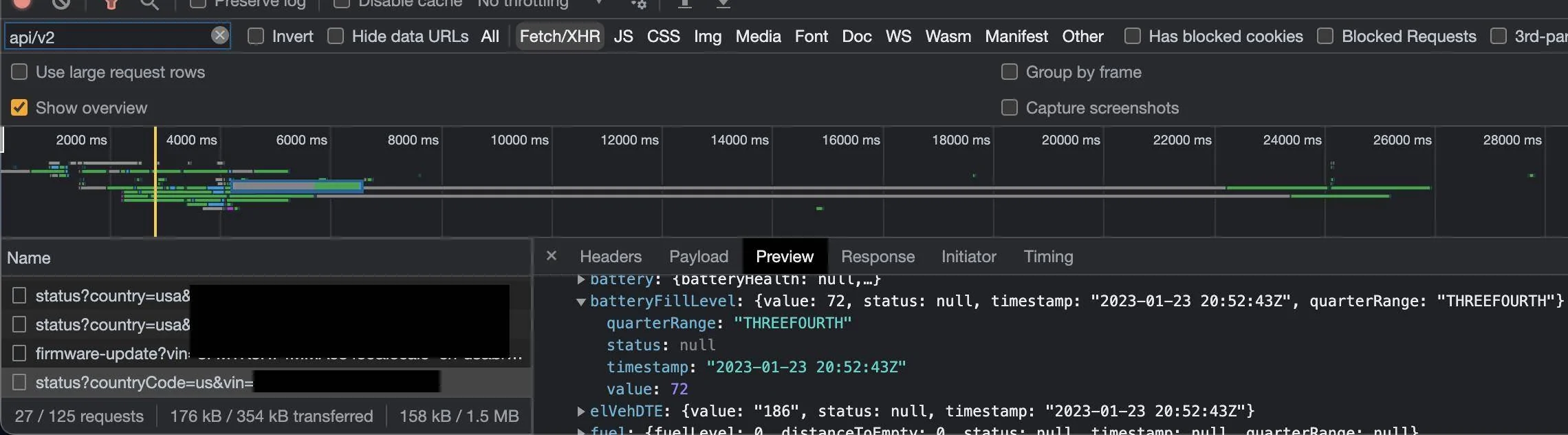Enable Use large request rows

[19, 72]
